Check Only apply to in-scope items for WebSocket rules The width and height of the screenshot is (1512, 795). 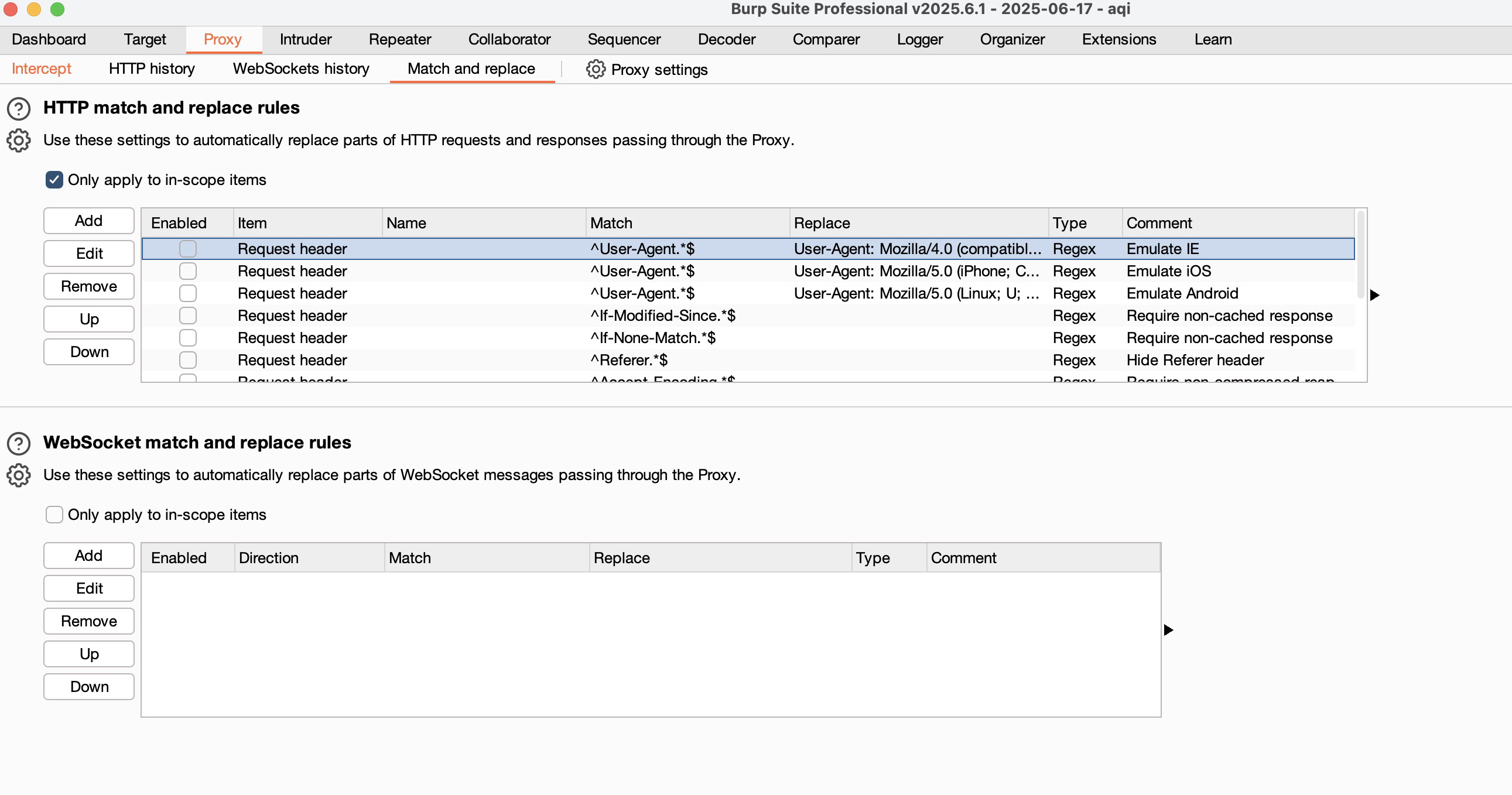pyautogui.click(x=54, y=515)
